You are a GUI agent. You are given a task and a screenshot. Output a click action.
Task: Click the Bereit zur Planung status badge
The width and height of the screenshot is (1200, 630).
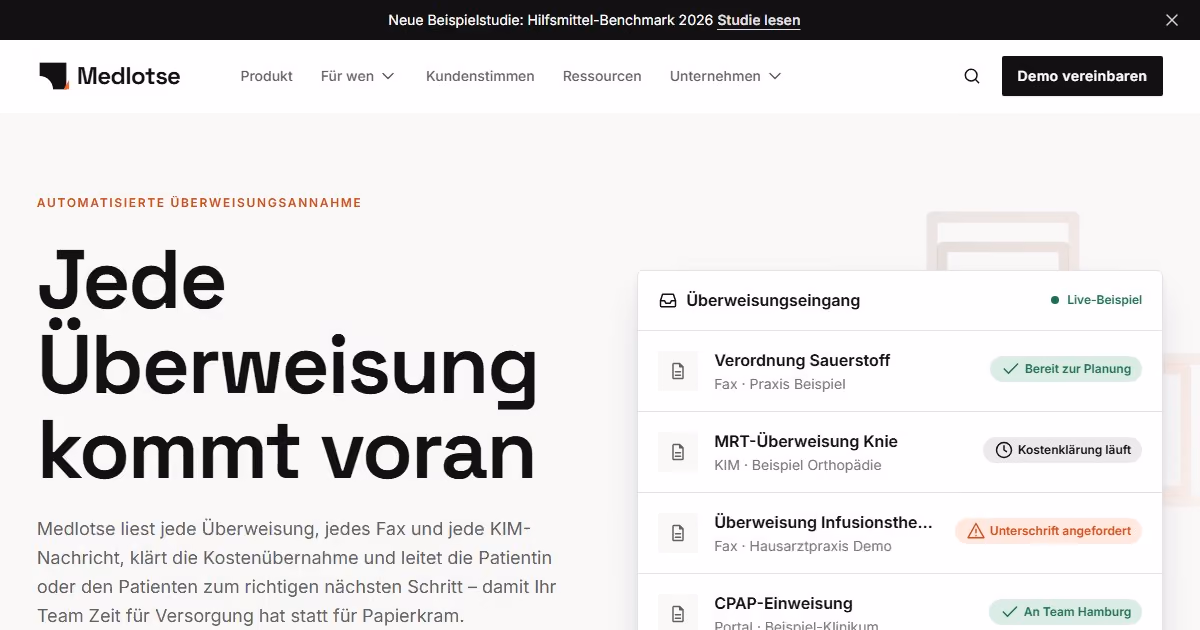click(1066, 369)
